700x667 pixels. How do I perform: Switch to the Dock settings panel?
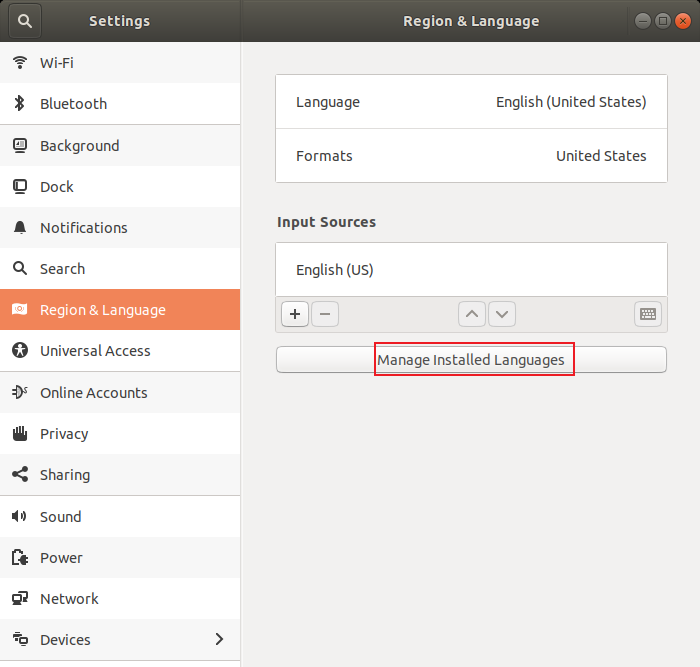57,187
